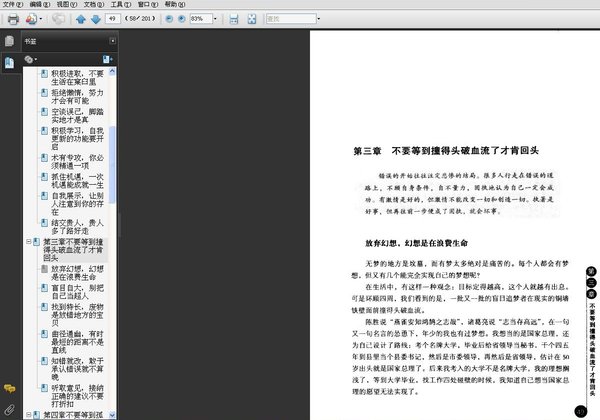Collapse the 书签 panel with its header button
Viewport: 600px width, 420px height.
pyautogui.click(x=112, y=41)
